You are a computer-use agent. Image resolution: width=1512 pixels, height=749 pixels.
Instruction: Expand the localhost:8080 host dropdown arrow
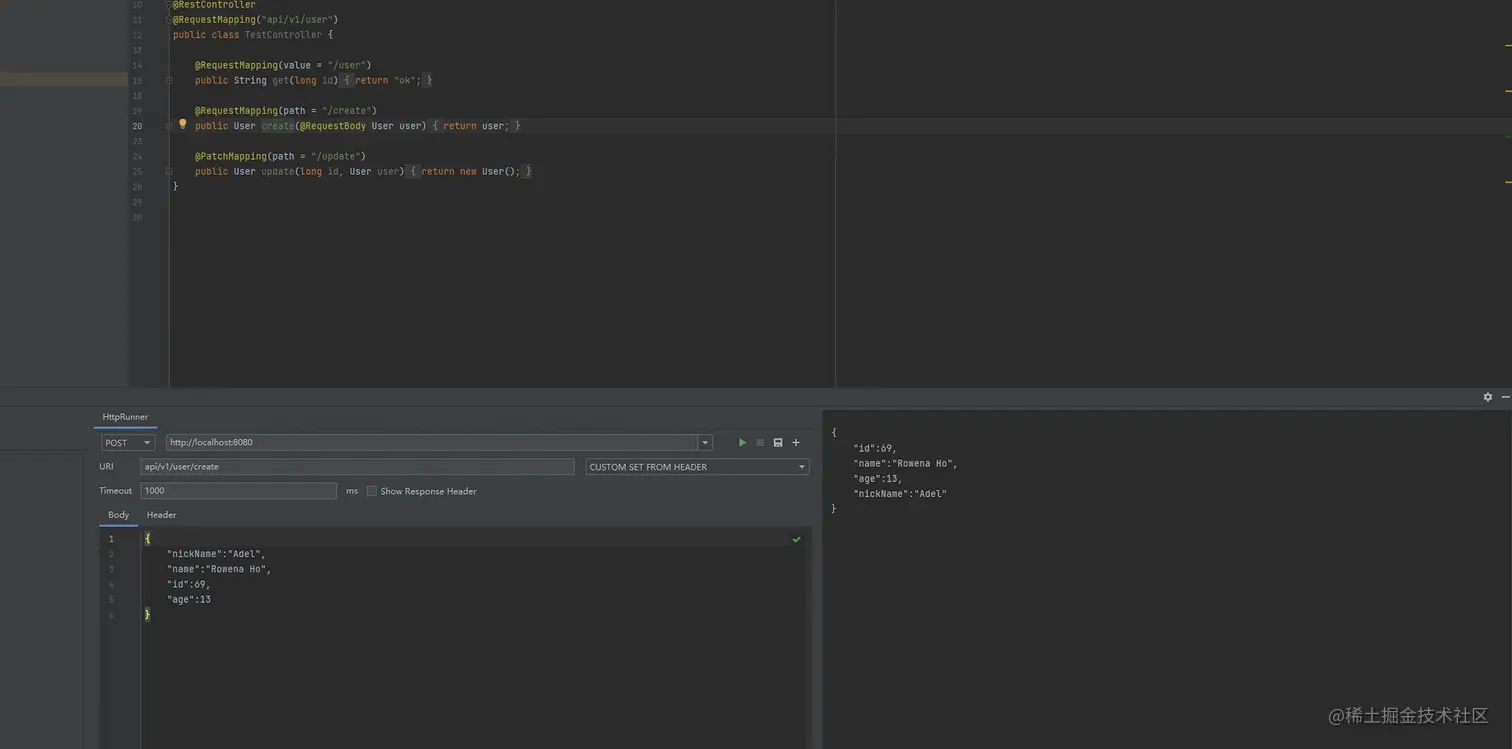pos(705,442)
